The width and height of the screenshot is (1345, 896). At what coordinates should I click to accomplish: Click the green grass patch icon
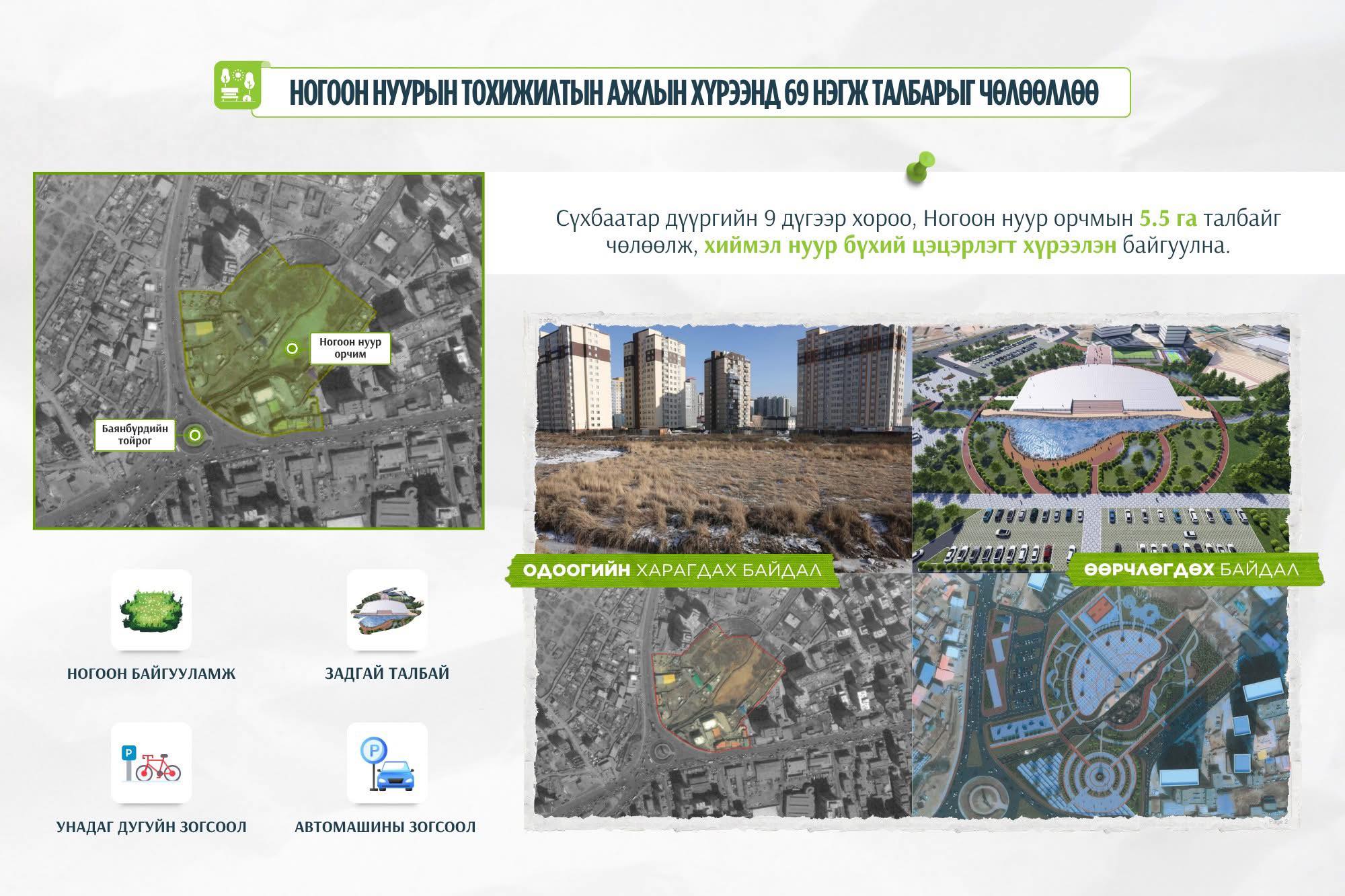[151, 610]
